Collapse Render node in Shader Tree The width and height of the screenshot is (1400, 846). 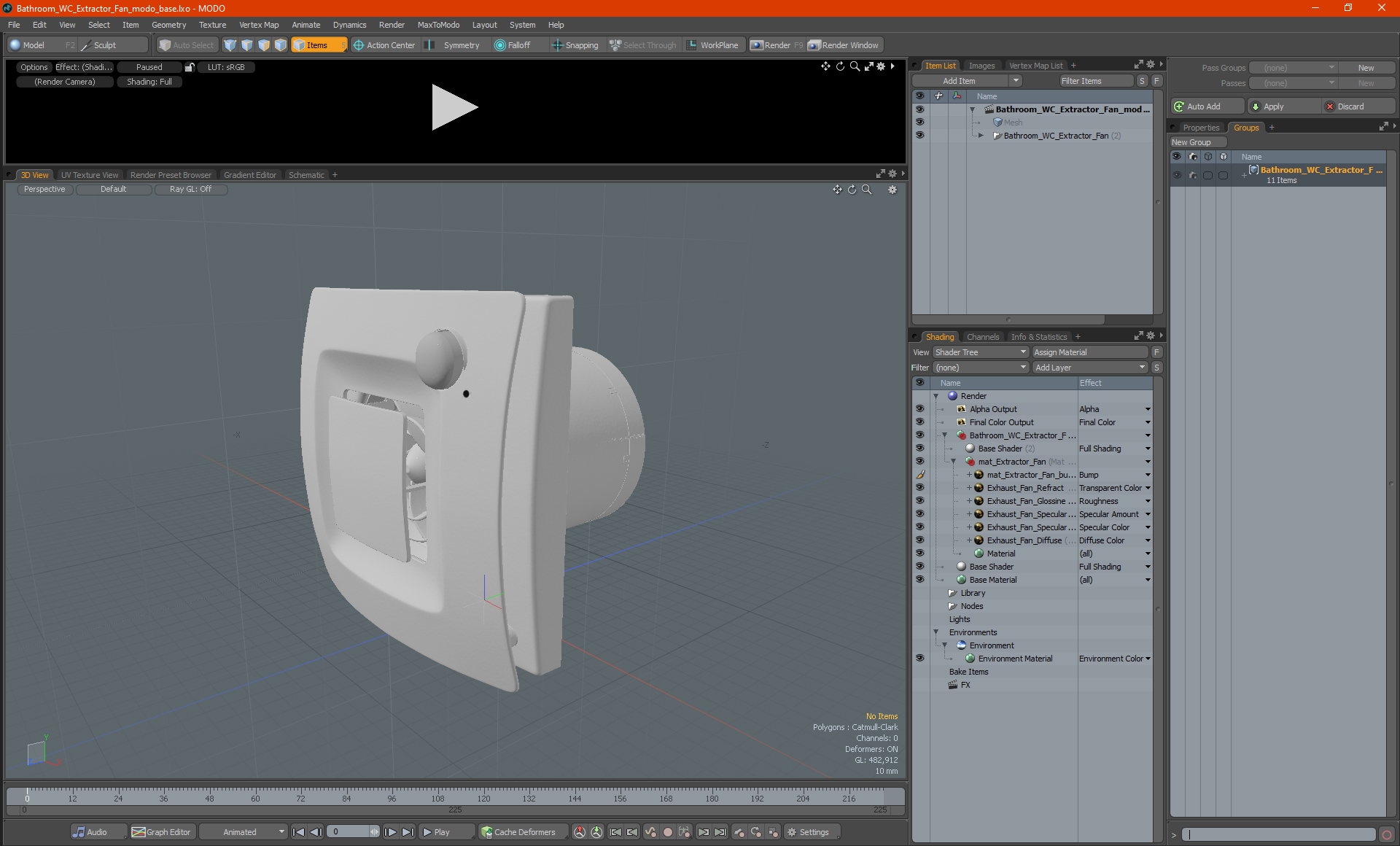pyautogui.click(x=936, y=396)
